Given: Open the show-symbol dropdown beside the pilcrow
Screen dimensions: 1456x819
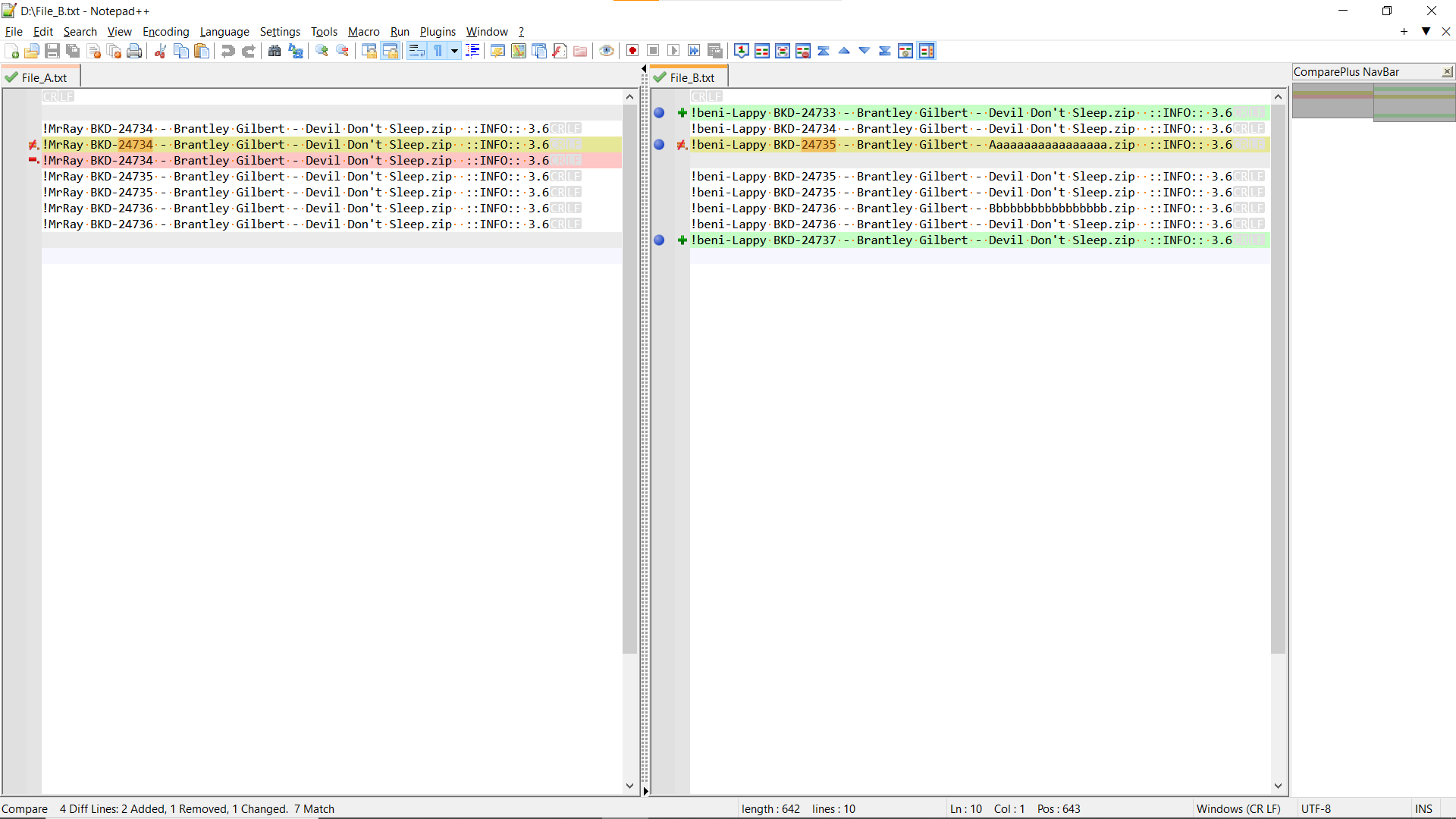Looking at the screenshot, I should coord(454,51).
